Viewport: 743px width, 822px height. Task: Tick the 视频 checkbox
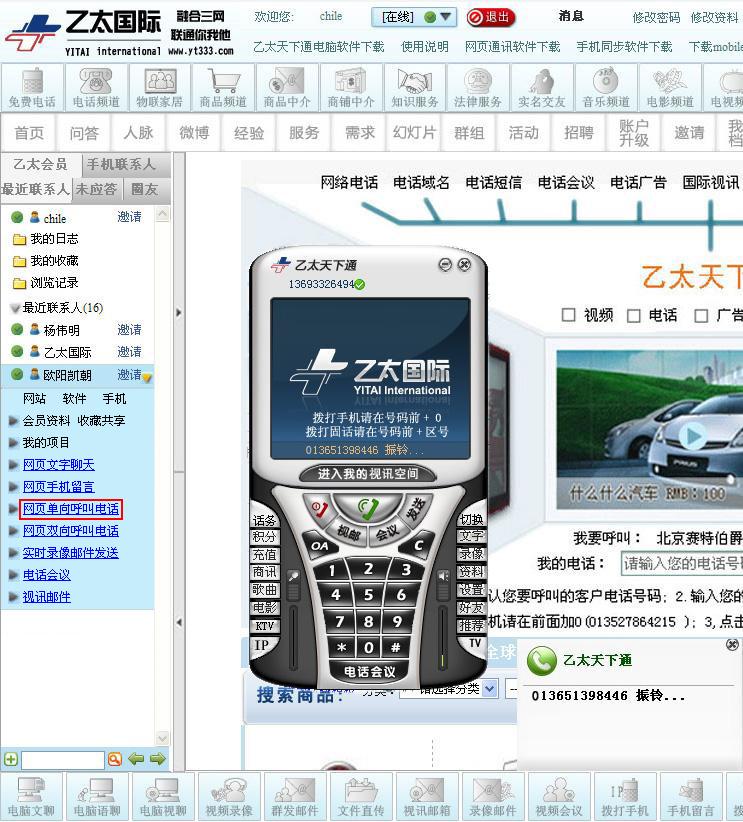568,315
